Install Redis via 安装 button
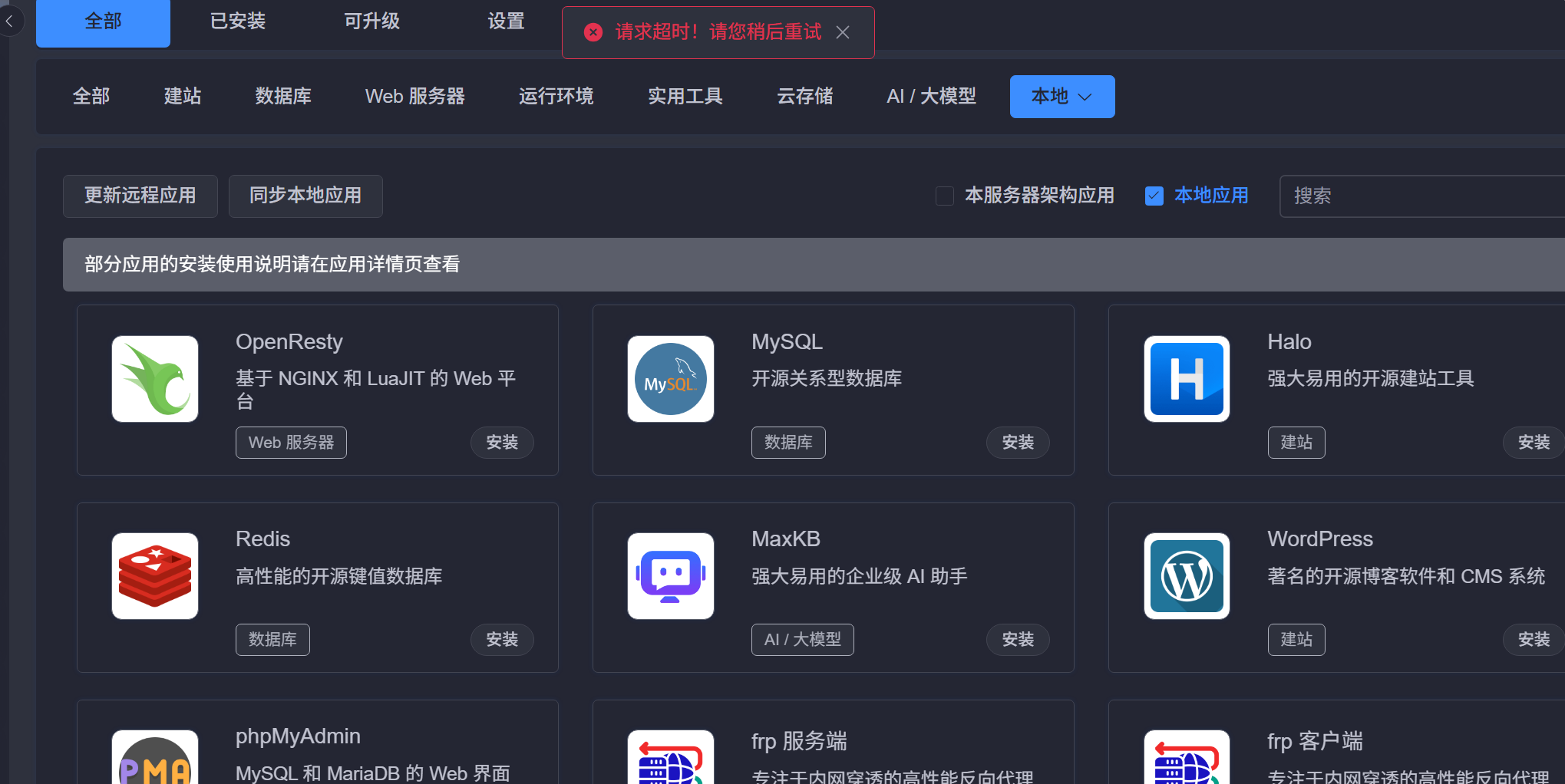This screenshot has width=1565, height=784. pos(502,640)
